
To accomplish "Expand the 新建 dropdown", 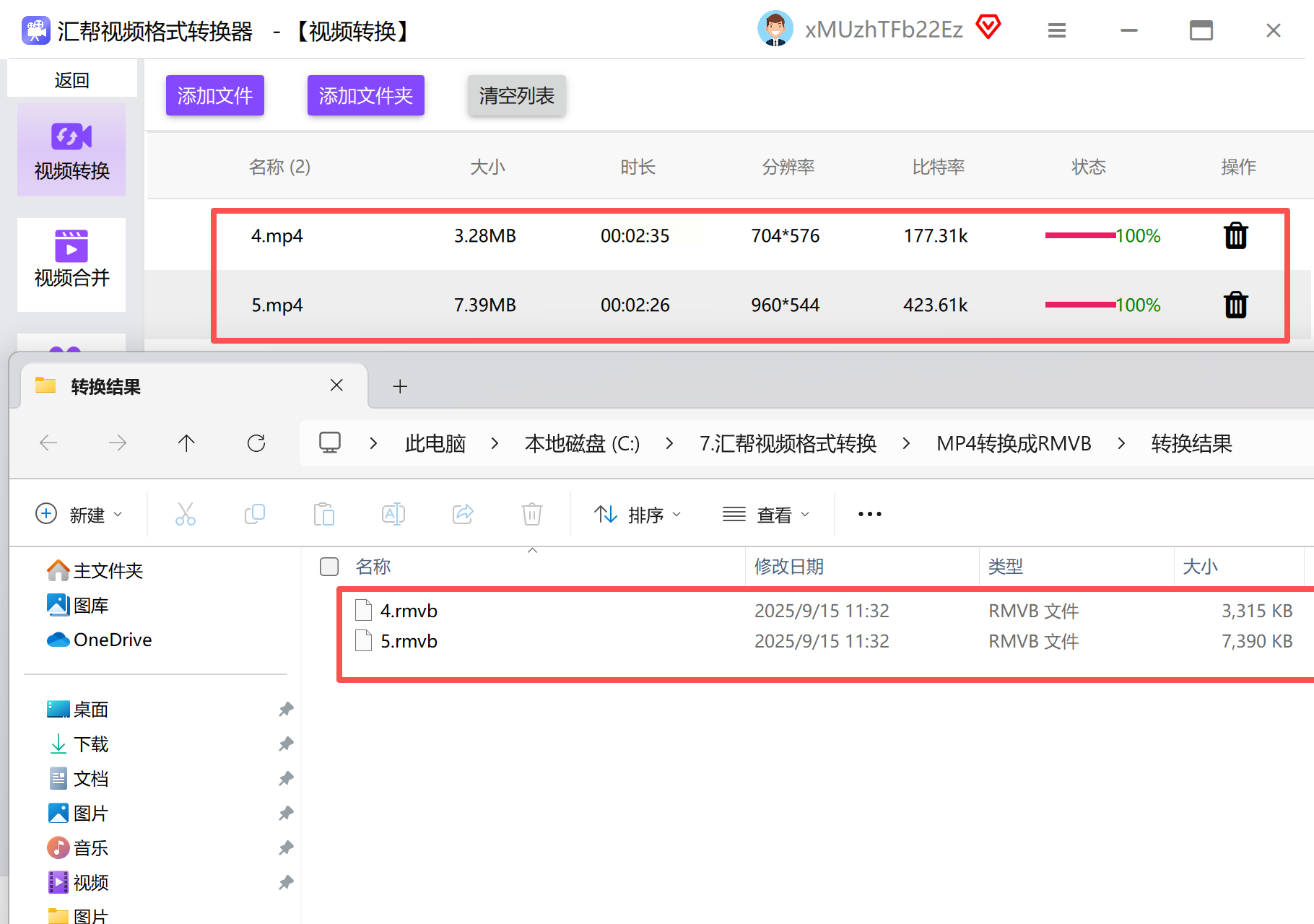I will click(79, 515).
